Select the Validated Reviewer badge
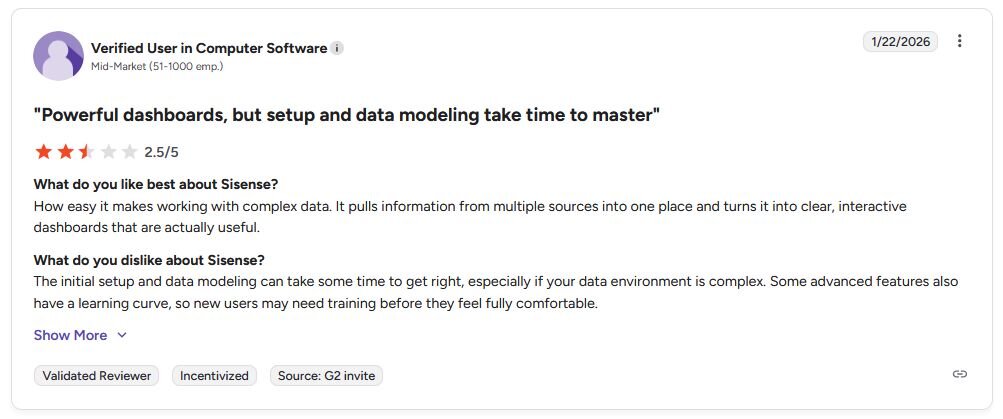 click(x=97, y=376)
